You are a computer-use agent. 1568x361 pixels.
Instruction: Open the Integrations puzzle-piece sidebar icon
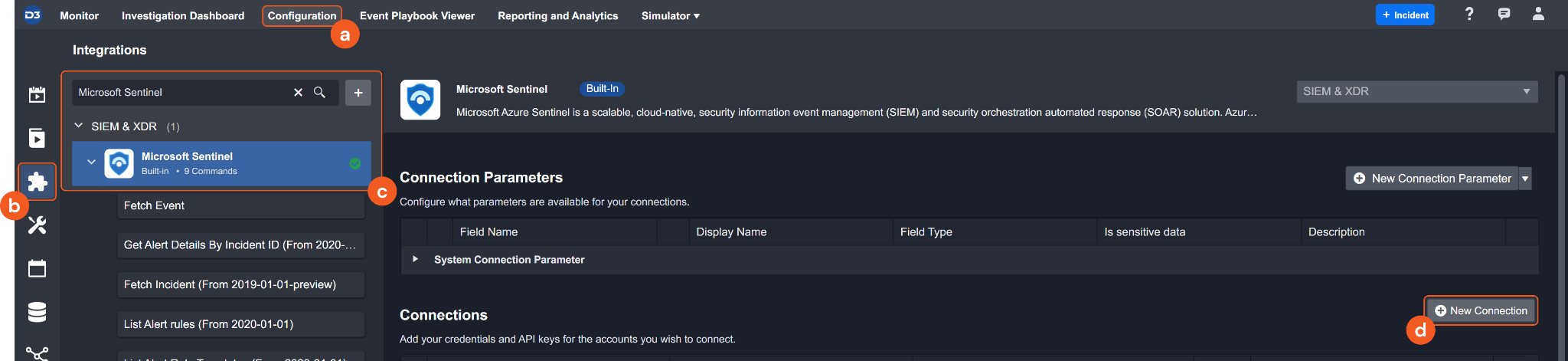click(37, 182)
